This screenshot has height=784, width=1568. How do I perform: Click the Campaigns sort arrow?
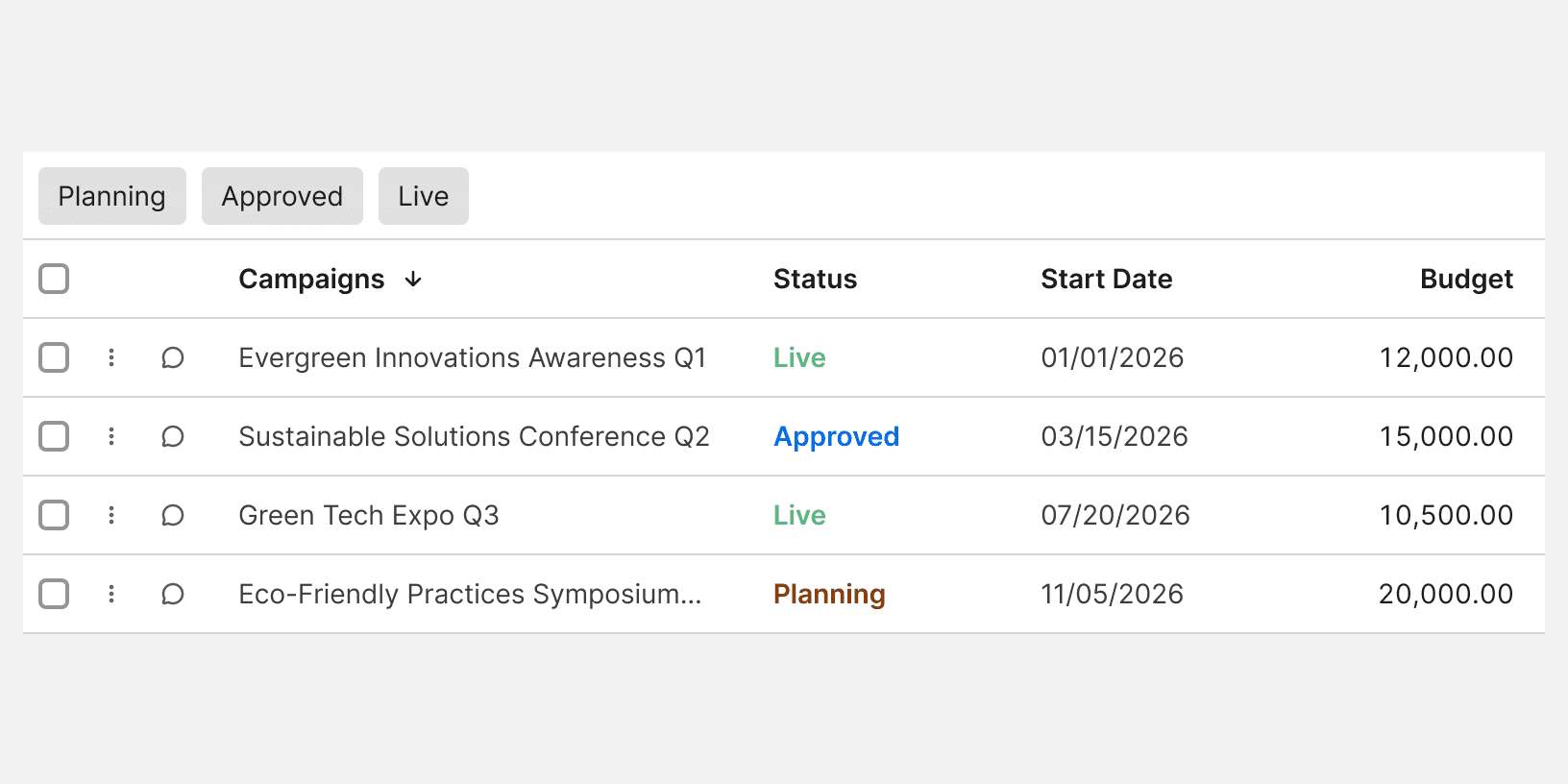413,280
